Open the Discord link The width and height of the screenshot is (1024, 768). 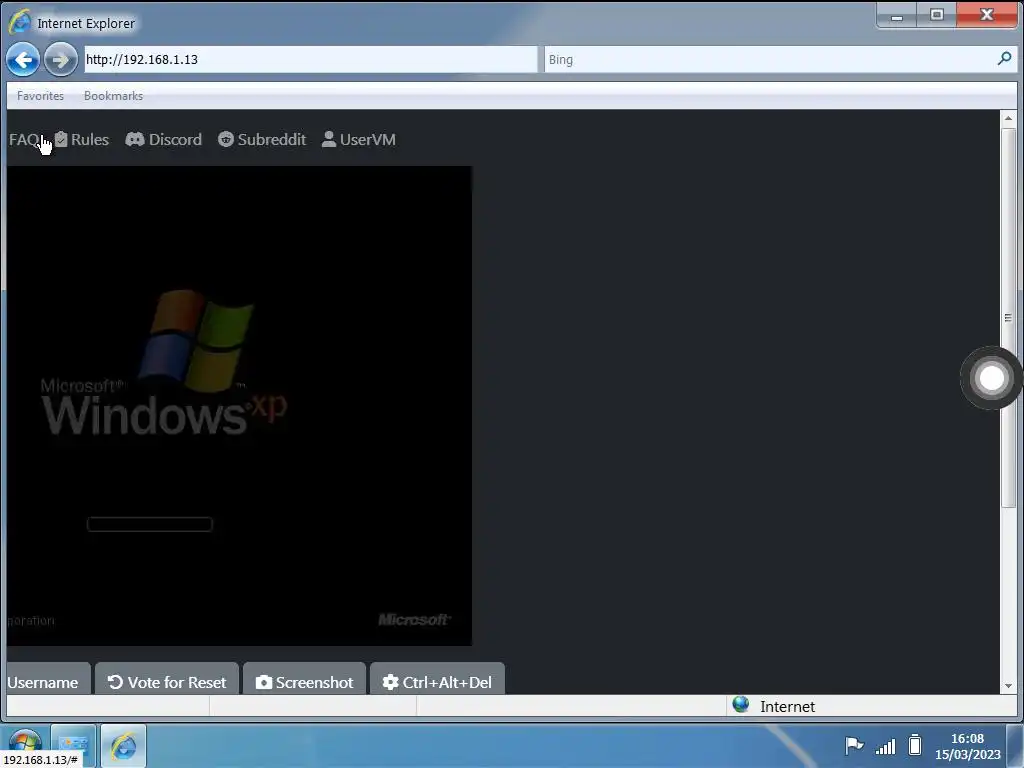pos(163,140)
